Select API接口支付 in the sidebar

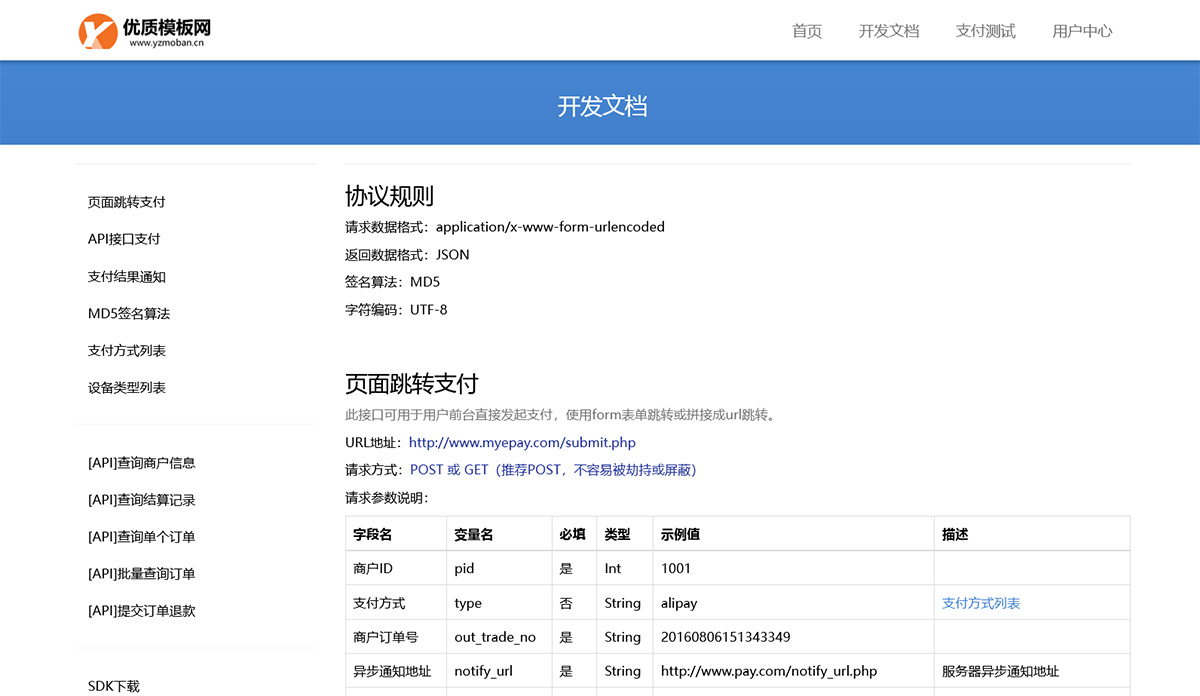point(124,239)
